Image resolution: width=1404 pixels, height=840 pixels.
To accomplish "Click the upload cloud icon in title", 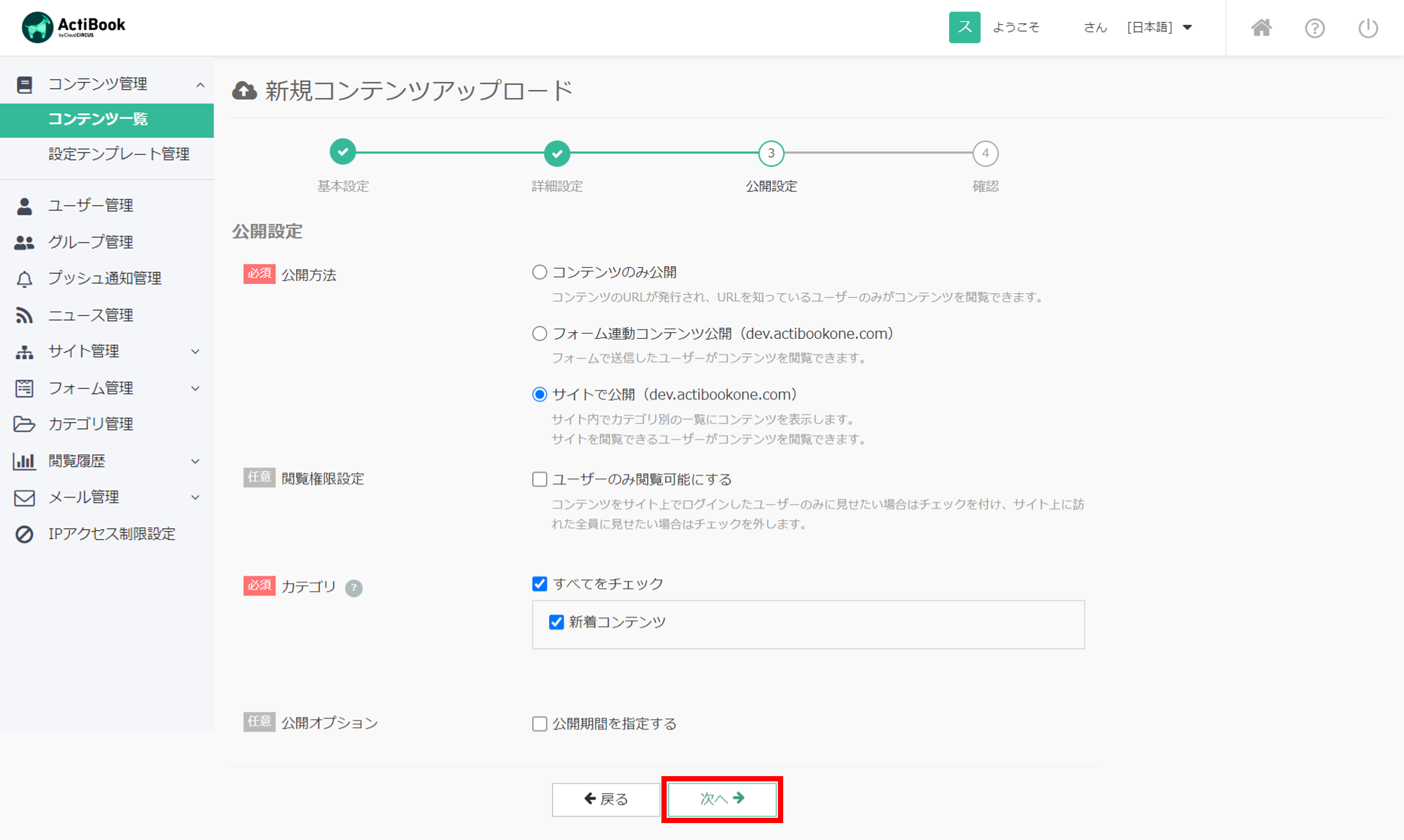I will pos(245,91).
